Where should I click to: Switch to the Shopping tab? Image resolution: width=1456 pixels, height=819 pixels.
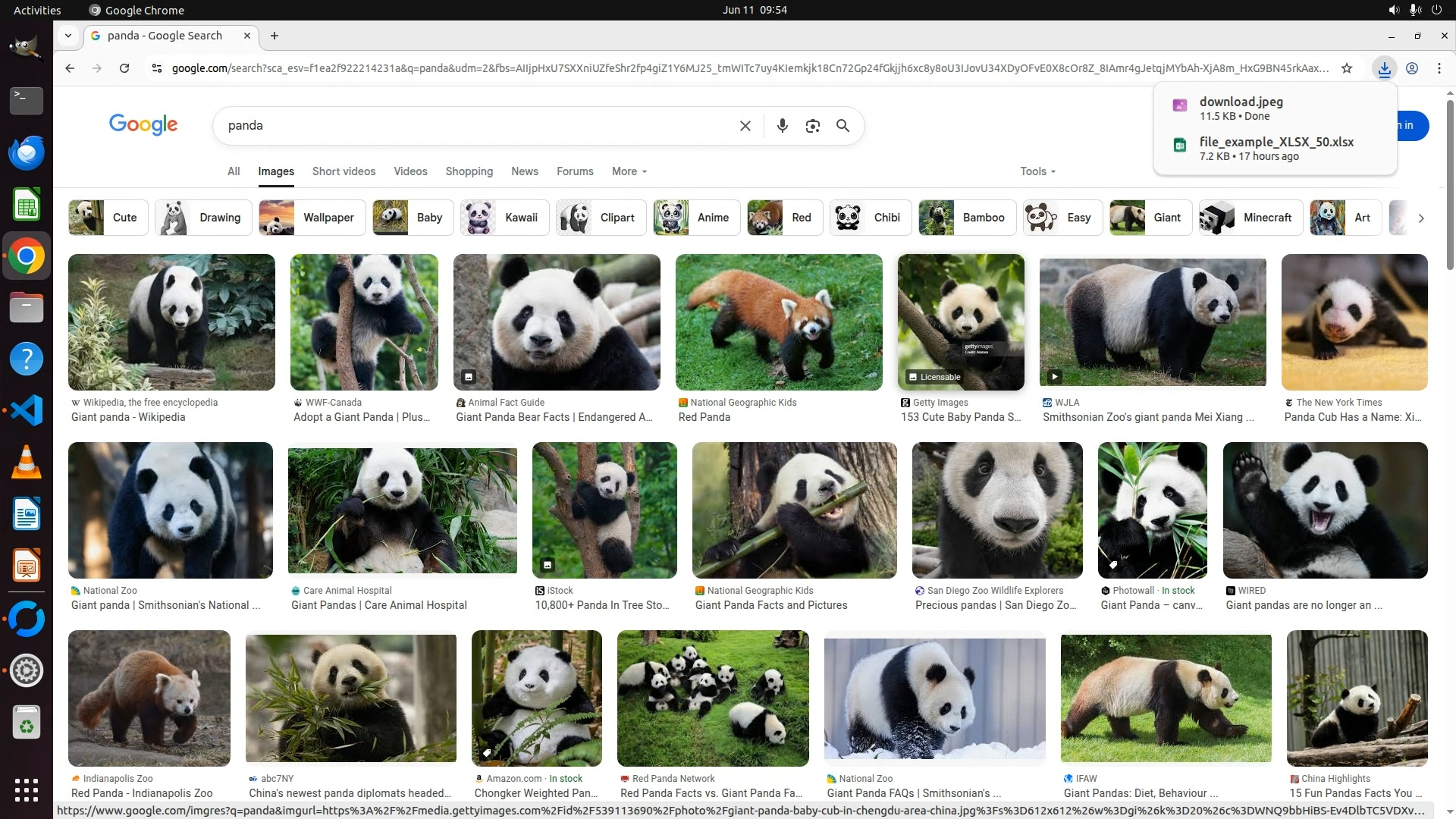click(x=469, y=171)
